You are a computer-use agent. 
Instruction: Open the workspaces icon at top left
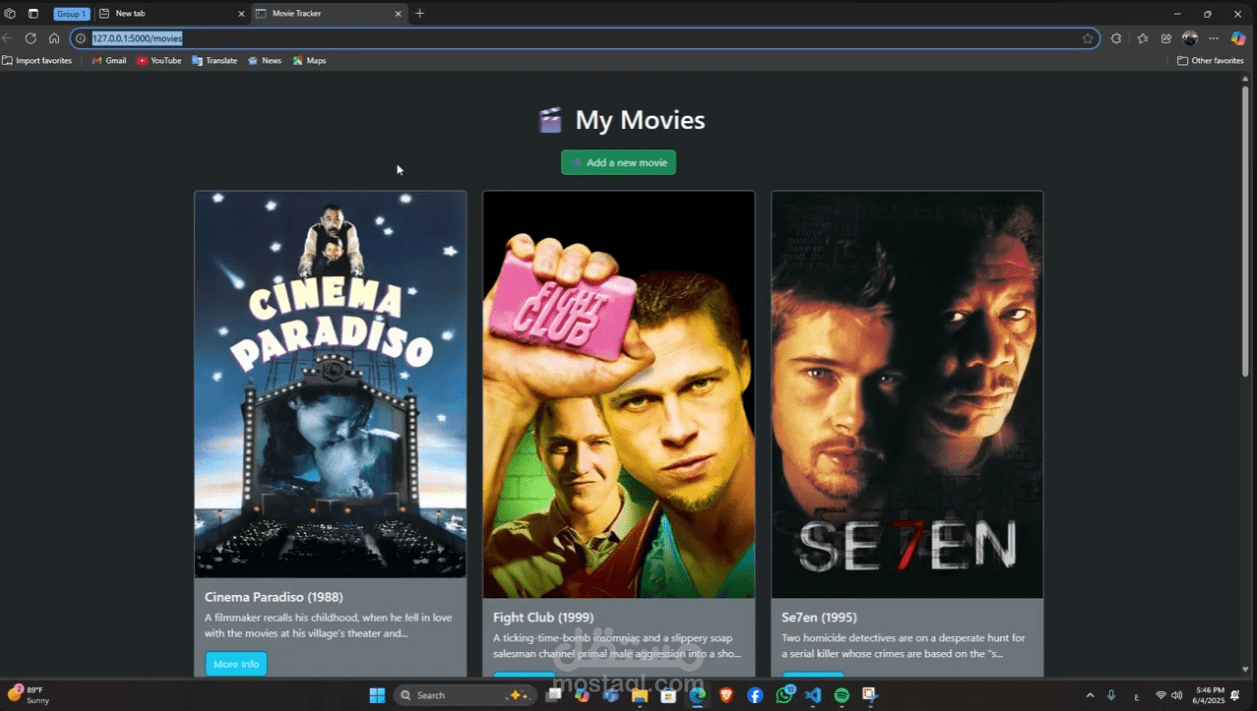point(10,14)
